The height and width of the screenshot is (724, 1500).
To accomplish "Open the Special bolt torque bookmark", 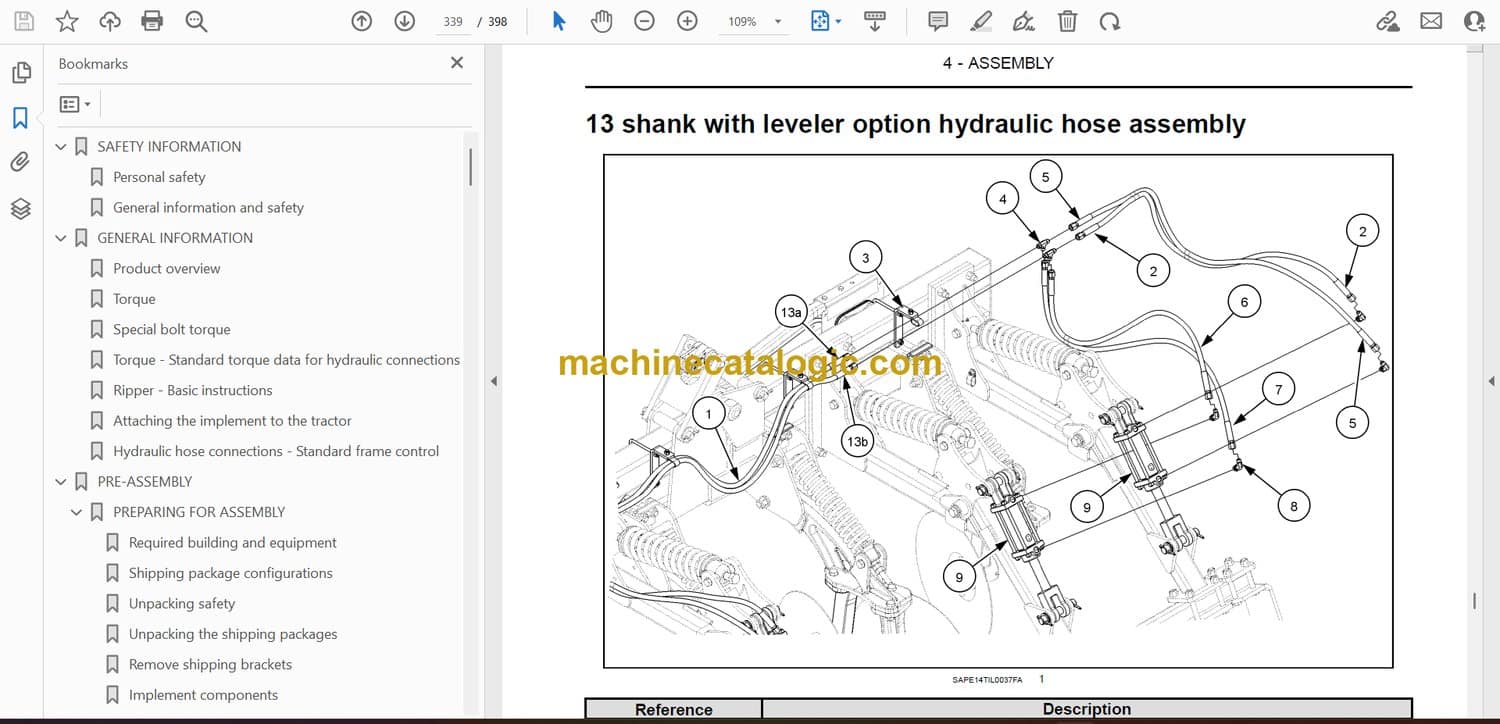I will [x=171, y=329].
